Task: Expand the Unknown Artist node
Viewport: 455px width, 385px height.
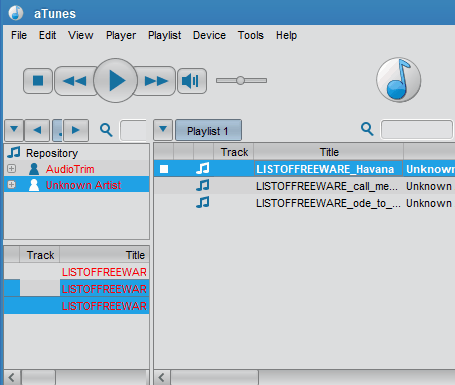Action: 11,185
